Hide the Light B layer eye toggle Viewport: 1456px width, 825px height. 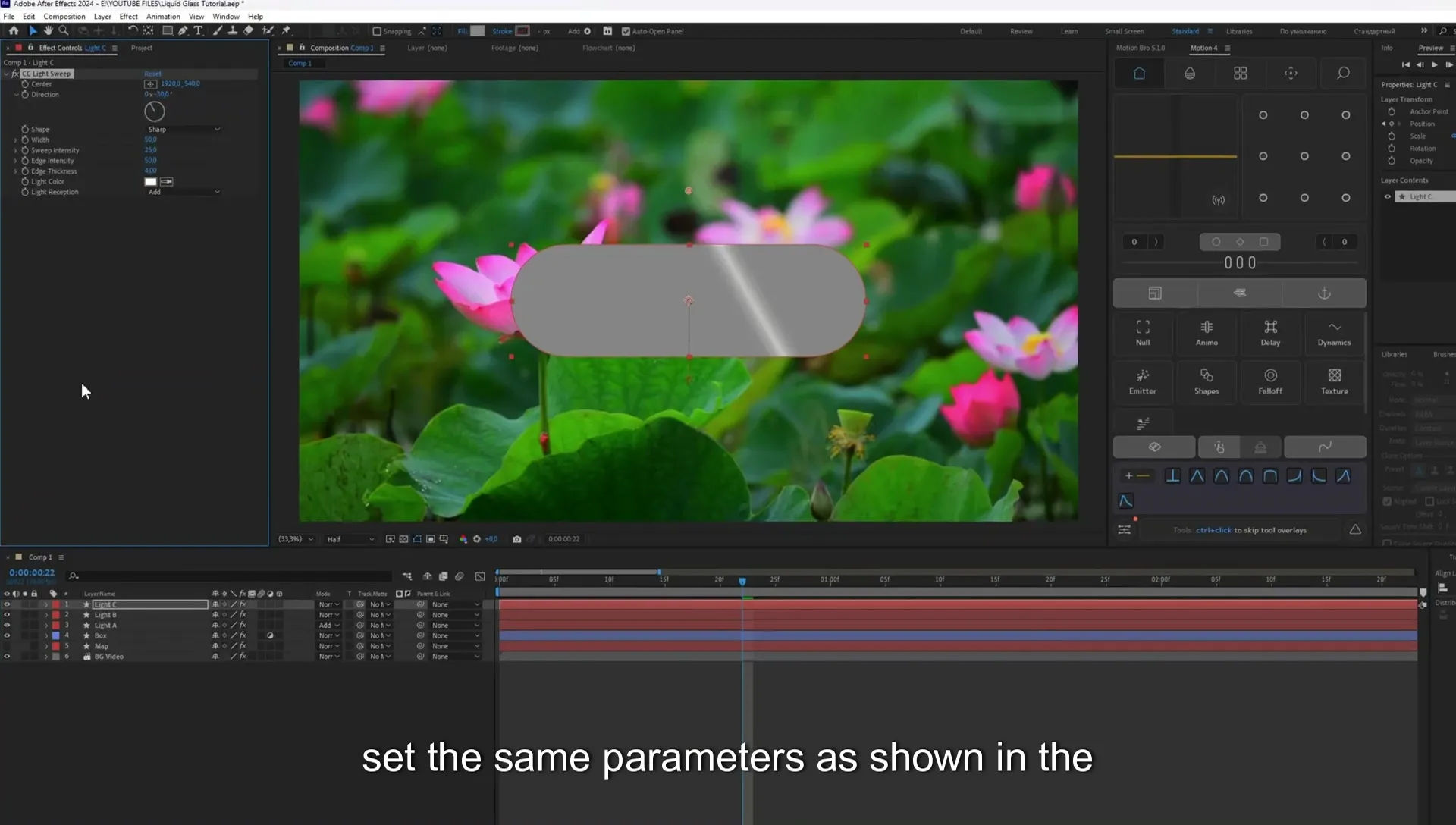point(7,615)
